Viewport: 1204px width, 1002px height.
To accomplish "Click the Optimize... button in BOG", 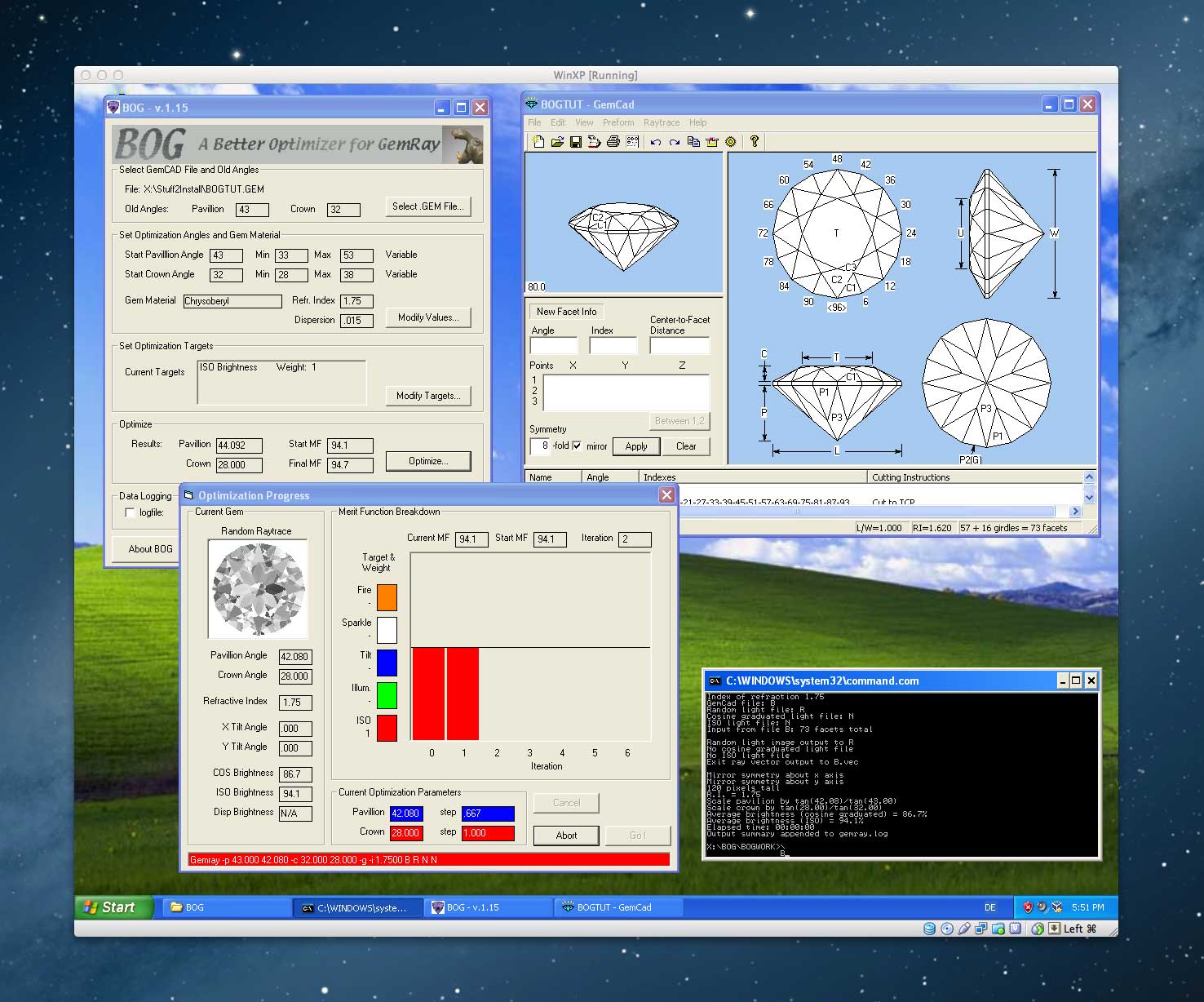I will 428,461.
